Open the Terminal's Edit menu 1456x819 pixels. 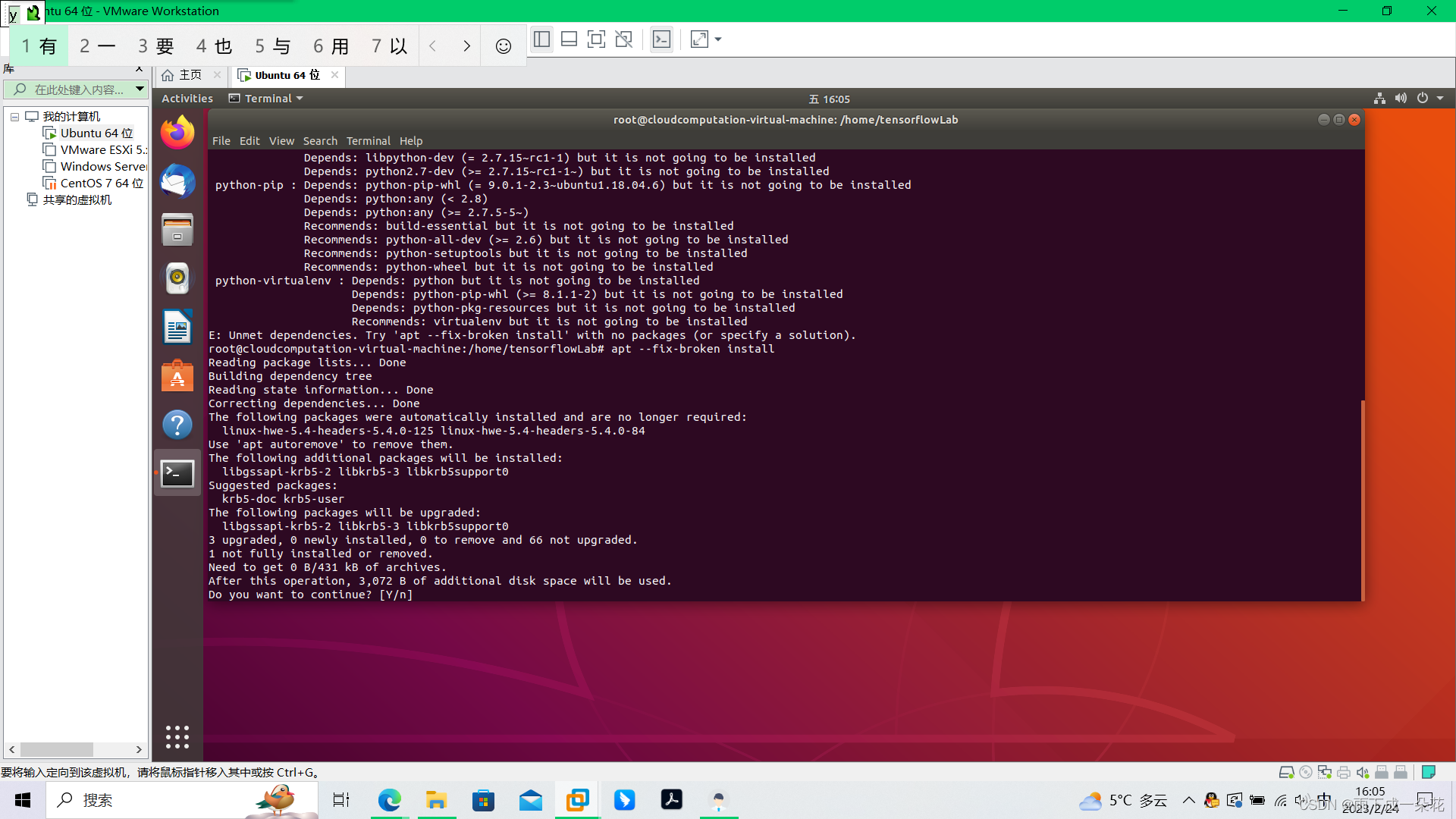click(x=249, y=141)
